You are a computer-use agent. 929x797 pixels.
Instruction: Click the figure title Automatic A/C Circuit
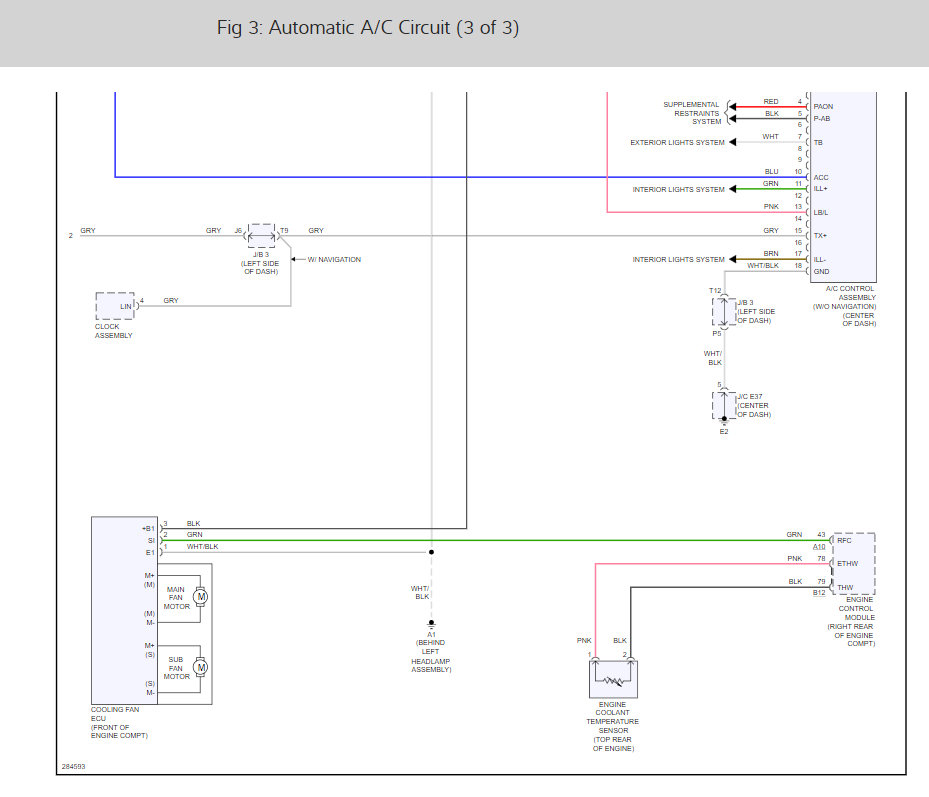[x=367, y=28]
